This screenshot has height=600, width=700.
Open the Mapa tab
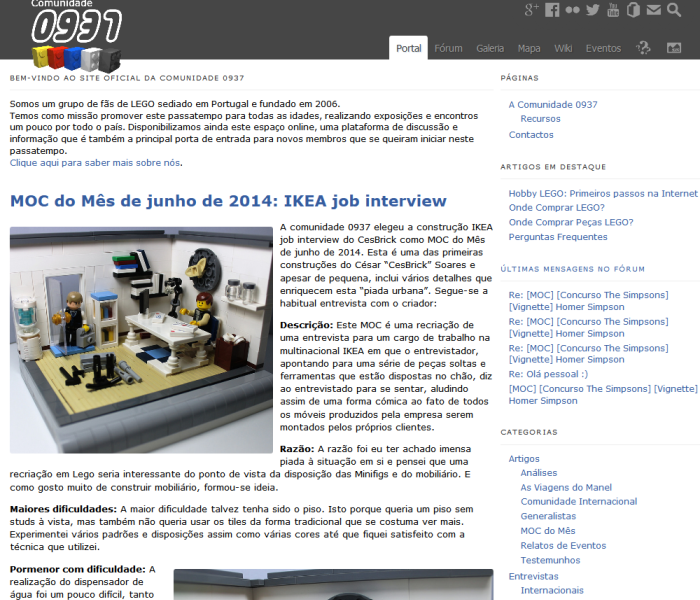click(529, 48)
